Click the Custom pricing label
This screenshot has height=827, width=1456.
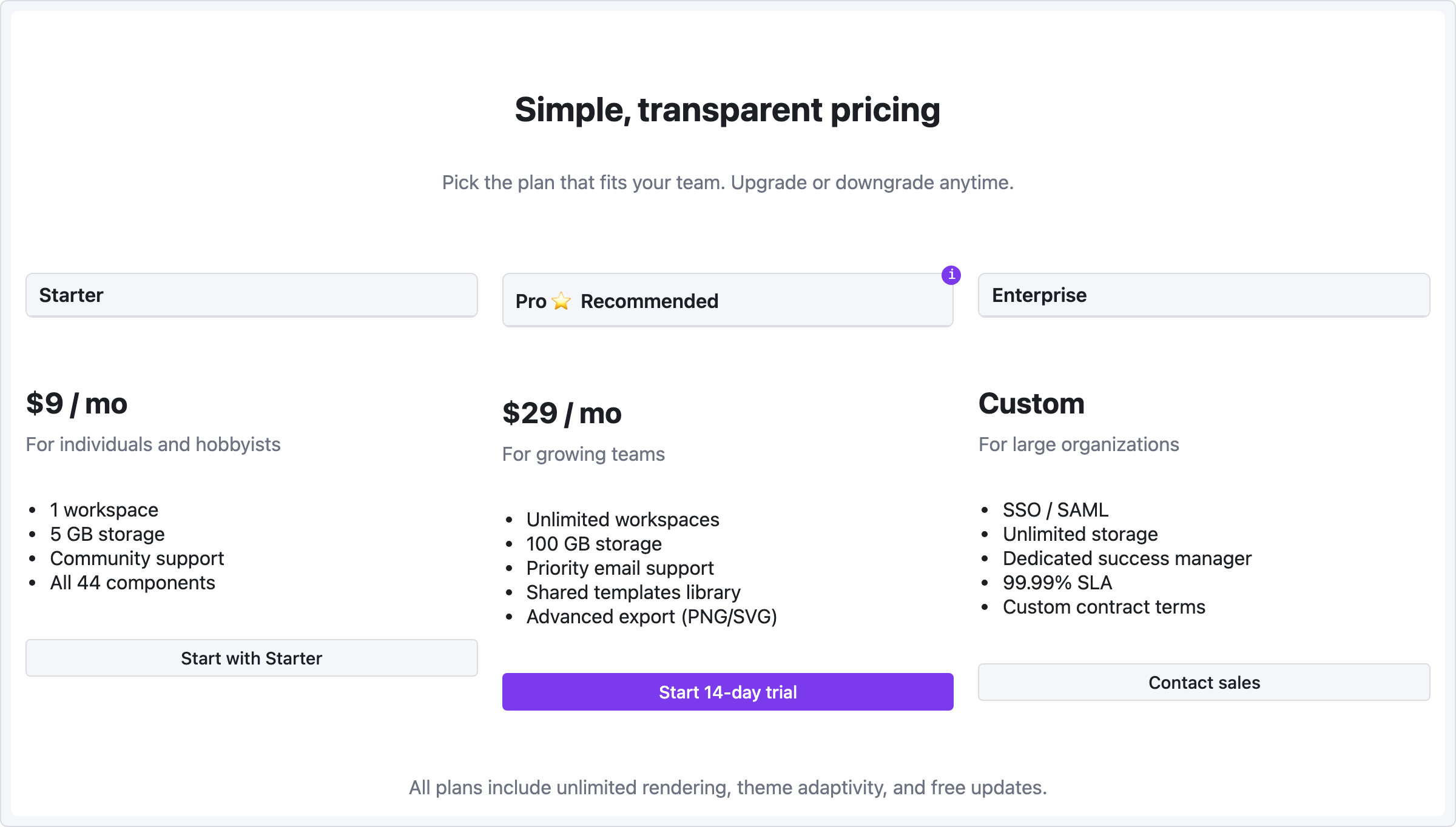[x=1031, y=403]
